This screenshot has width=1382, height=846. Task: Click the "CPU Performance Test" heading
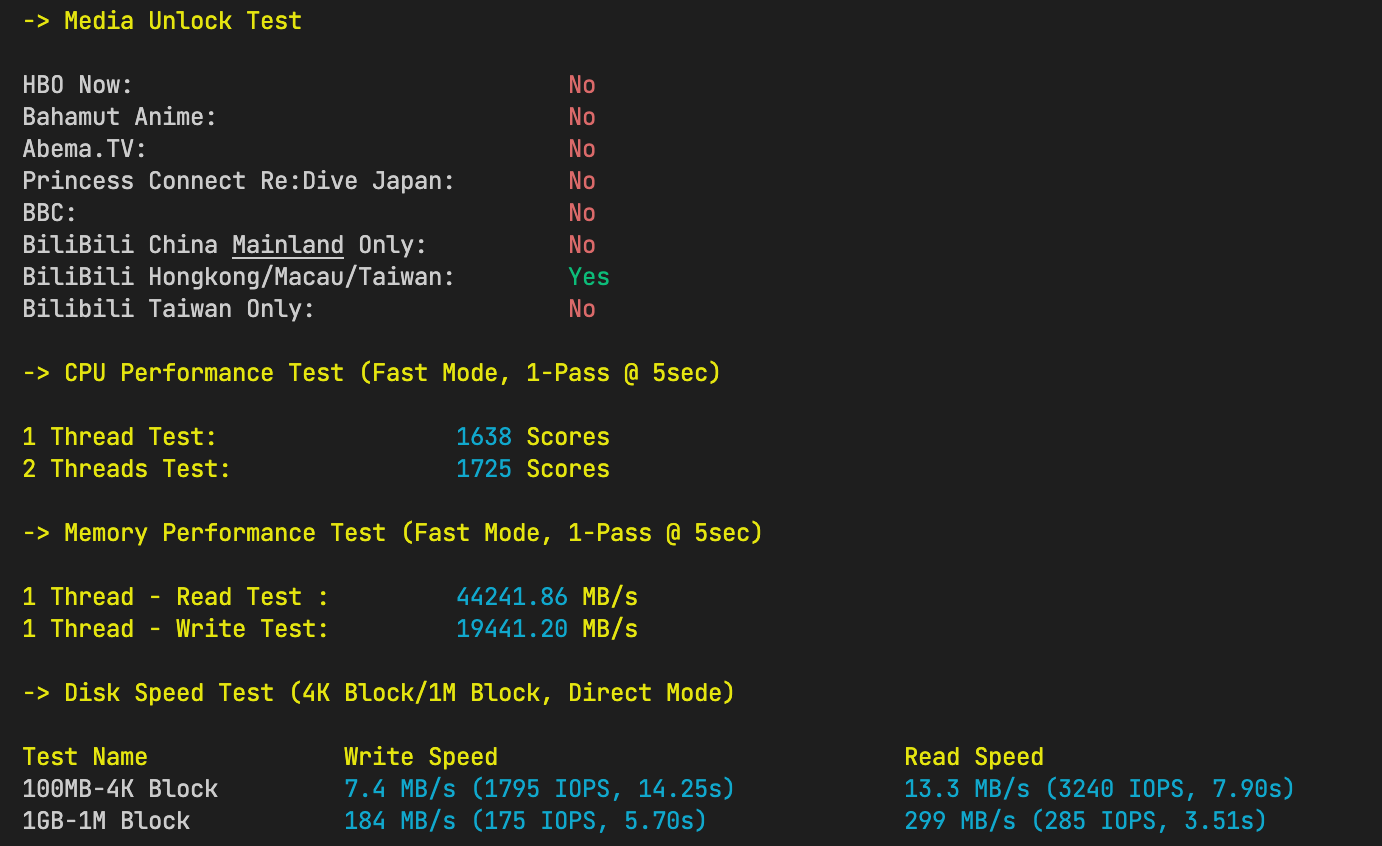(x=204, y=373)
